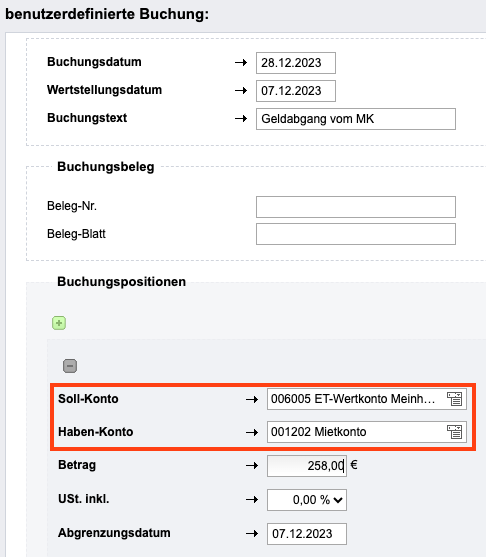Click into the empty Beleg-Nr. field
The image size is (486, 557).
coord(356,207)
